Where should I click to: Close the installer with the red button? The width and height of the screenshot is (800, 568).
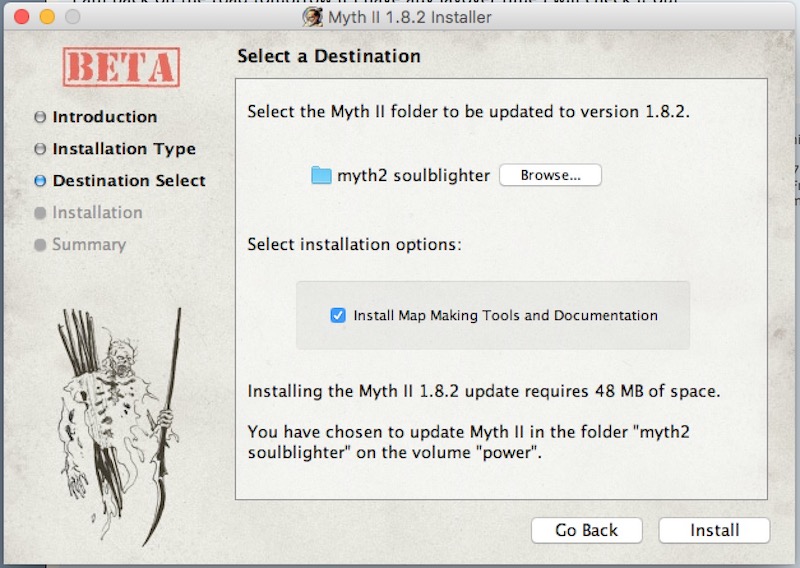(21, 17)
